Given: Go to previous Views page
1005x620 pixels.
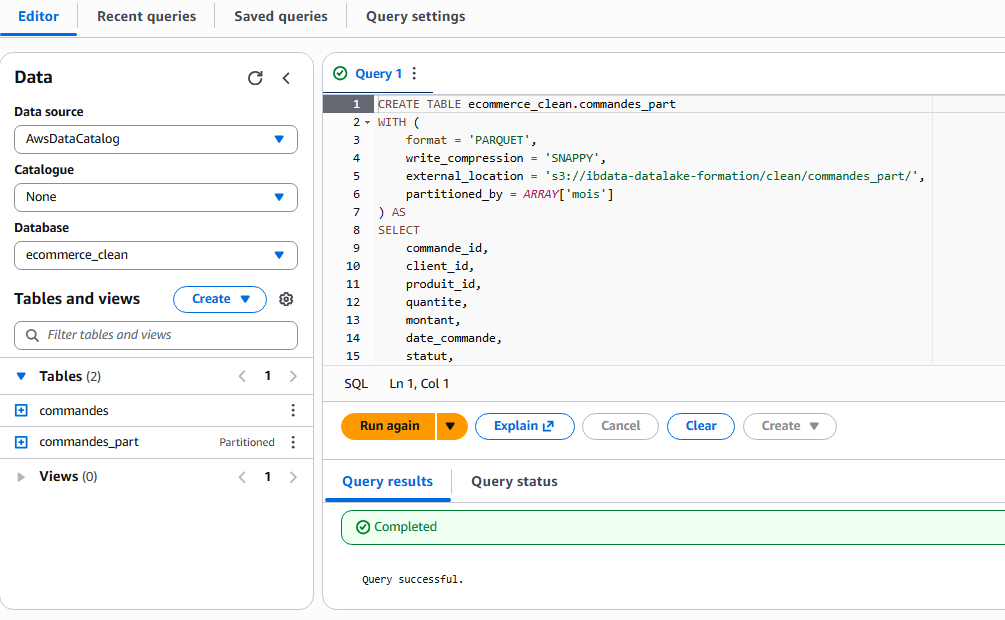Looking at the screenshot, I should coord(242,477).
